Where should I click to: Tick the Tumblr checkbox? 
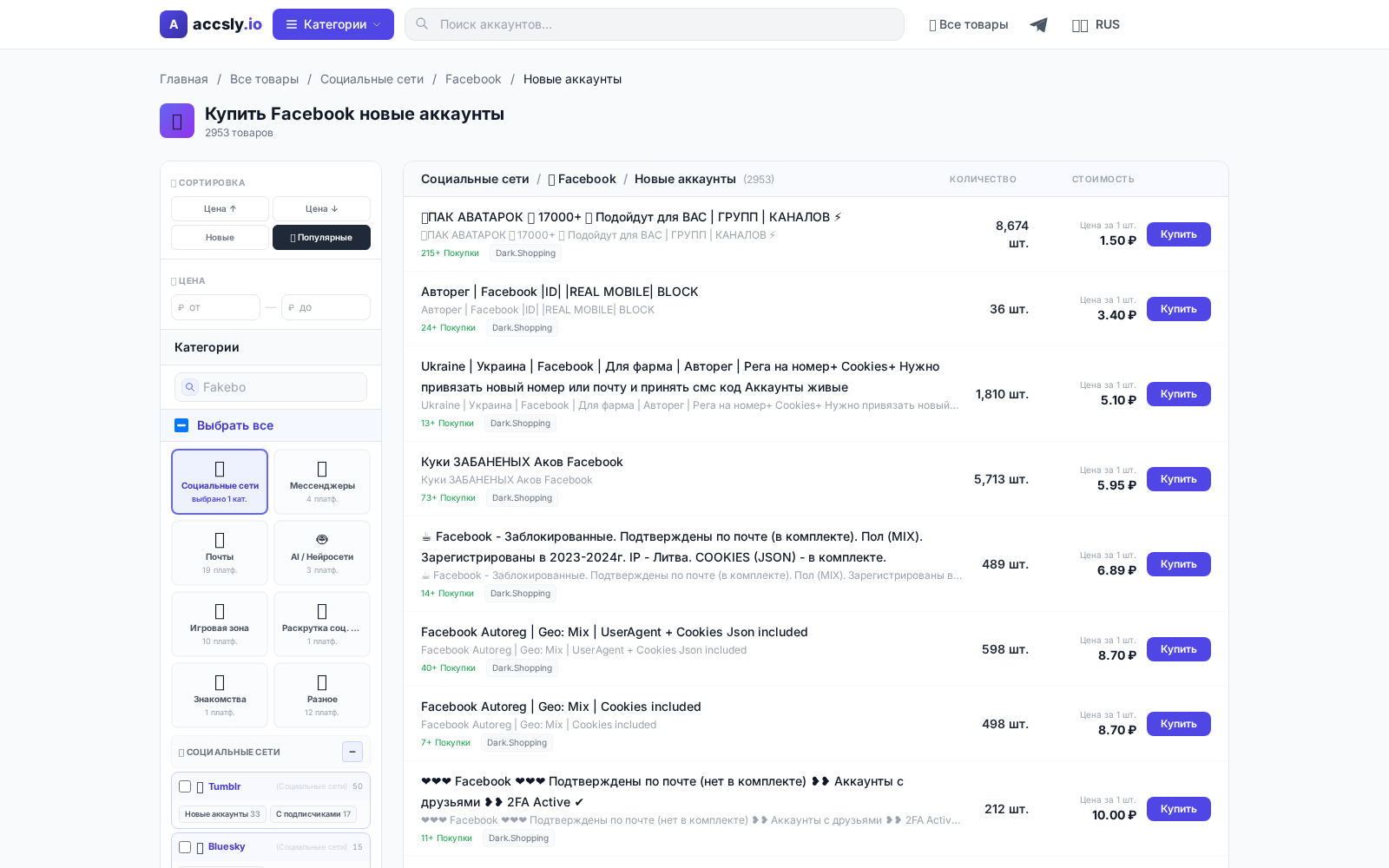coord(185,786)
